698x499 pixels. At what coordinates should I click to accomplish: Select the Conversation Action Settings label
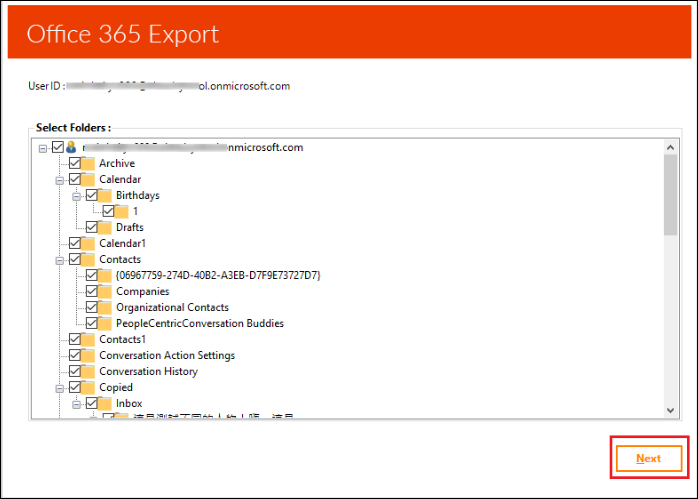(167, 356)
